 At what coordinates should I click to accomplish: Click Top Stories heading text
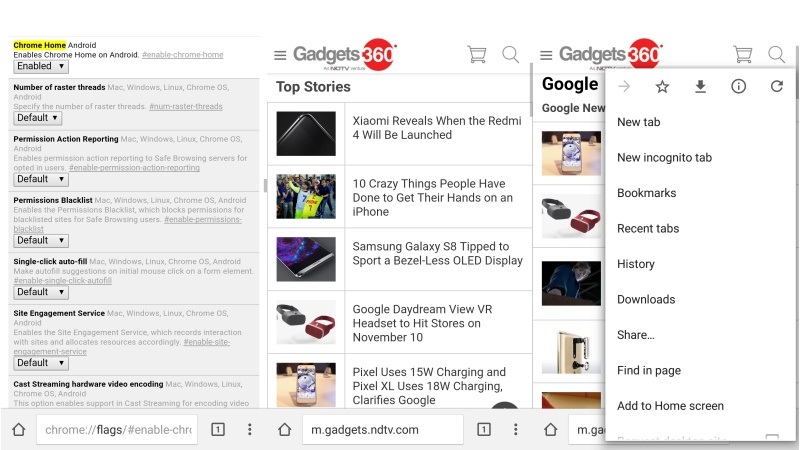click(x=313, y=87)
